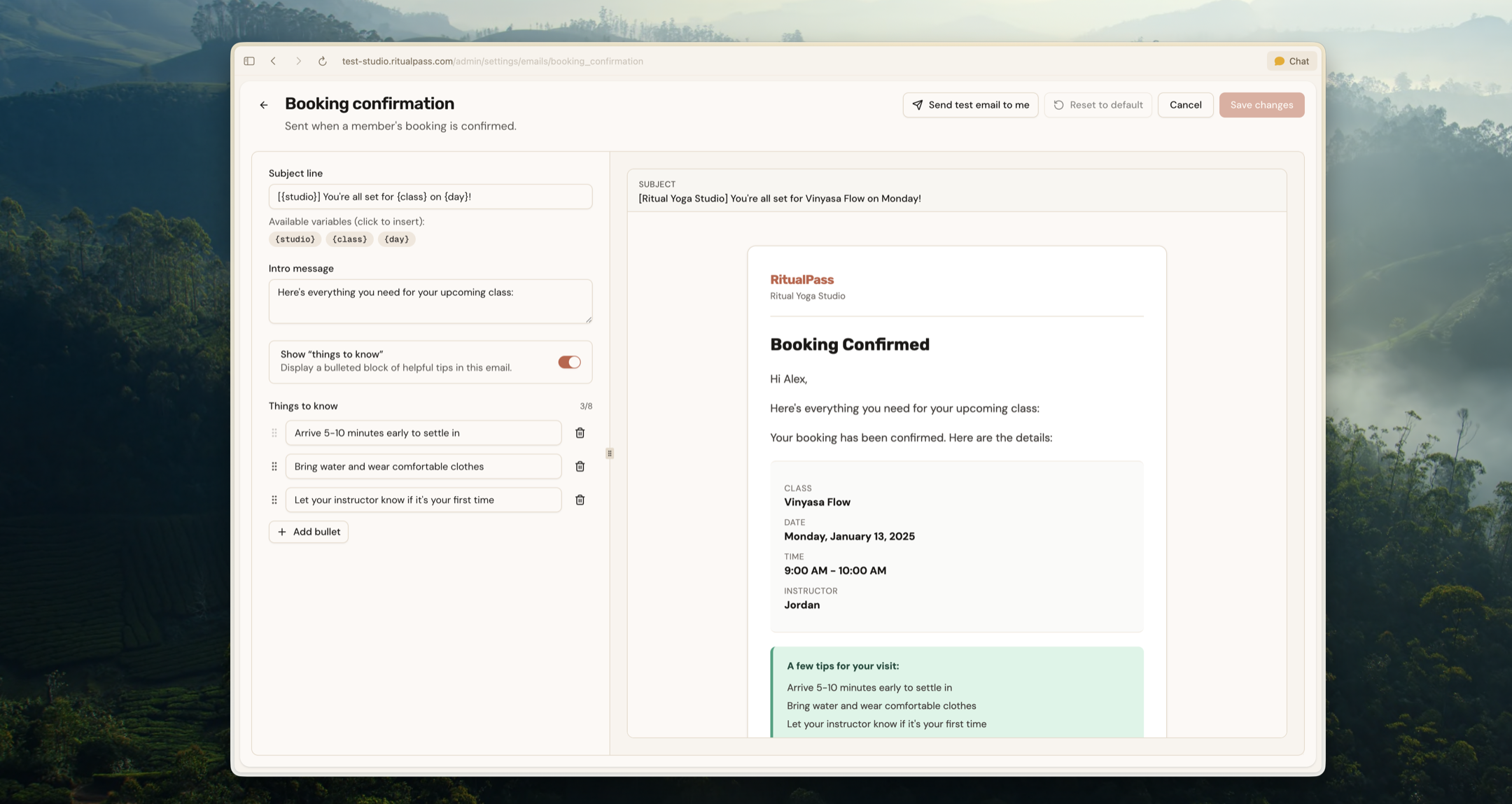
Task: Delete the "Bring water" bullet
Action: click(x=580, y=467)
